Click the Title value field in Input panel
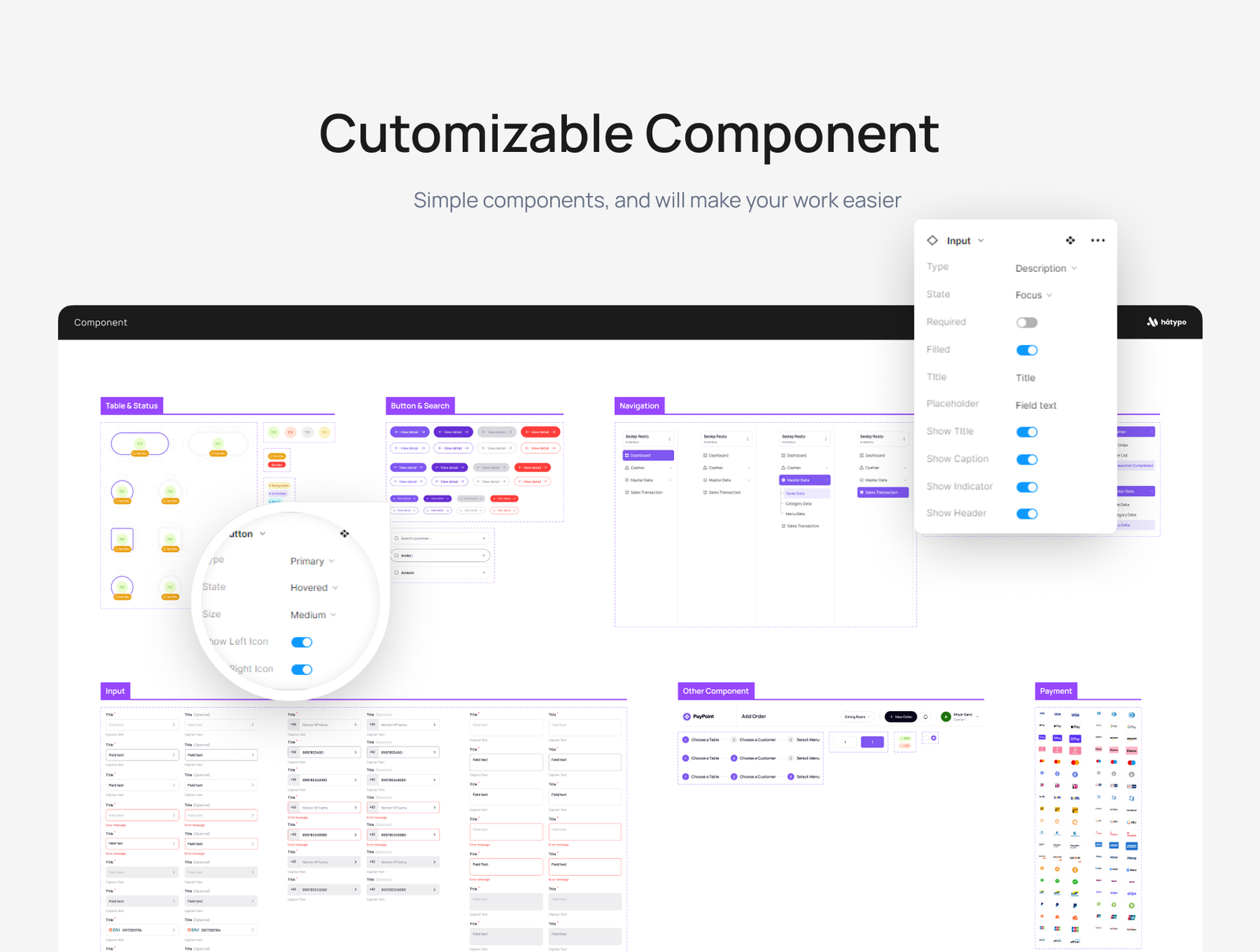The height and width of the screenshot is (952, 1260). pyautogui.click(x=1025, y=378)
